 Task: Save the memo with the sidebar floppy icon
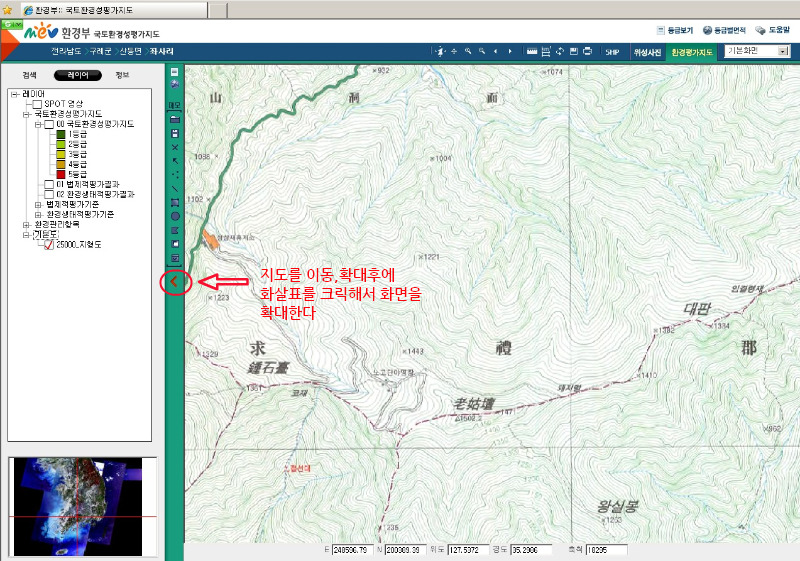174,134
